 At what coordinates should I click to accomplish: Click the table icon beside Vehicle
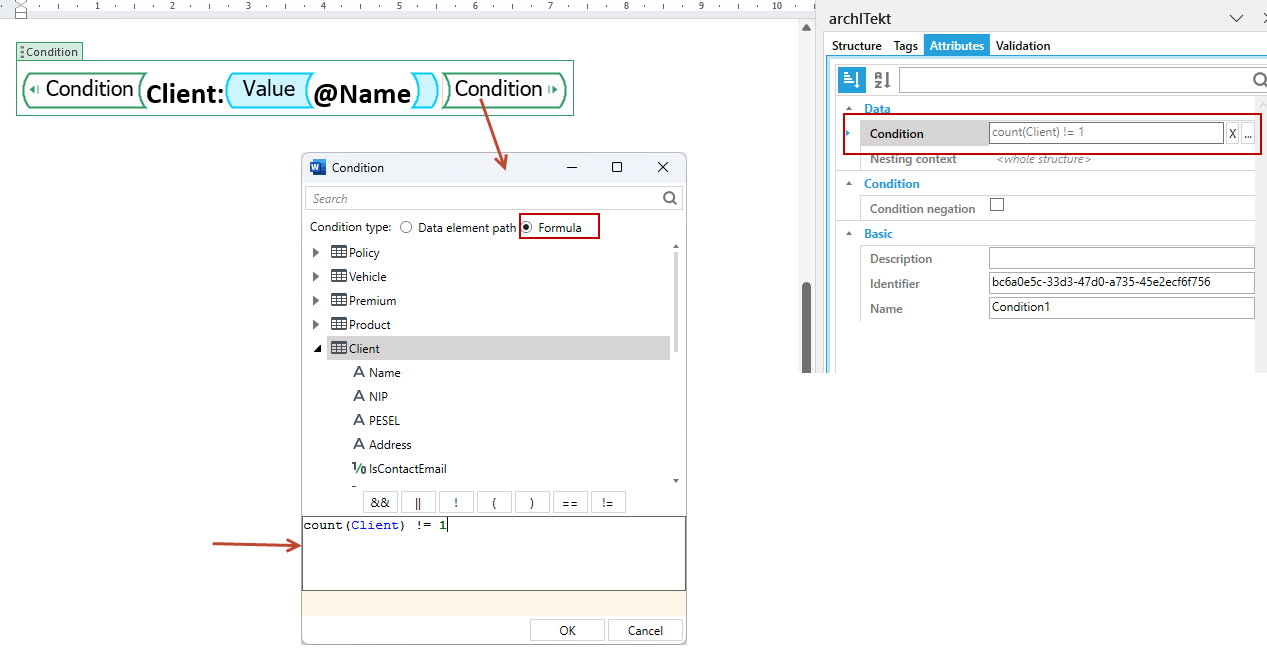[x=339, y=276]
